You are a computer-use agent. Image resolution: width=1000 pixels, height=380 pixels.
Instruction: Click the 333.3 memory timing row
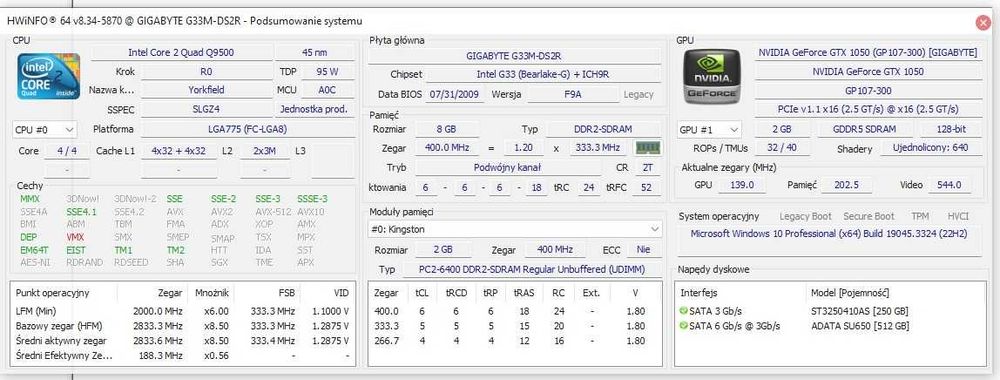click(515, 326)
